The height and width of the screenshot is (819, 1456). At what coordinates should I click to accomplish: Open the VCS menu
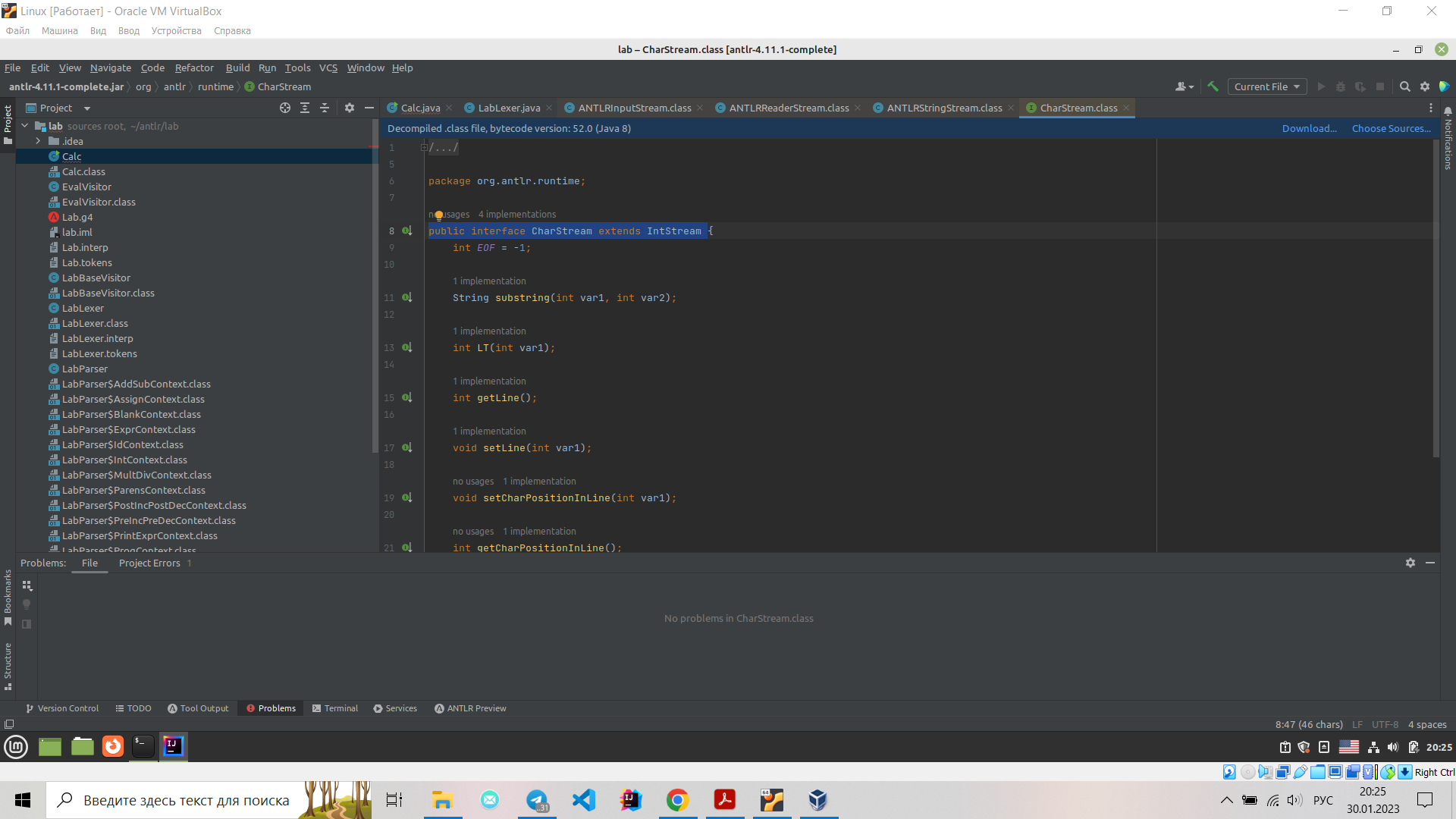328,67
